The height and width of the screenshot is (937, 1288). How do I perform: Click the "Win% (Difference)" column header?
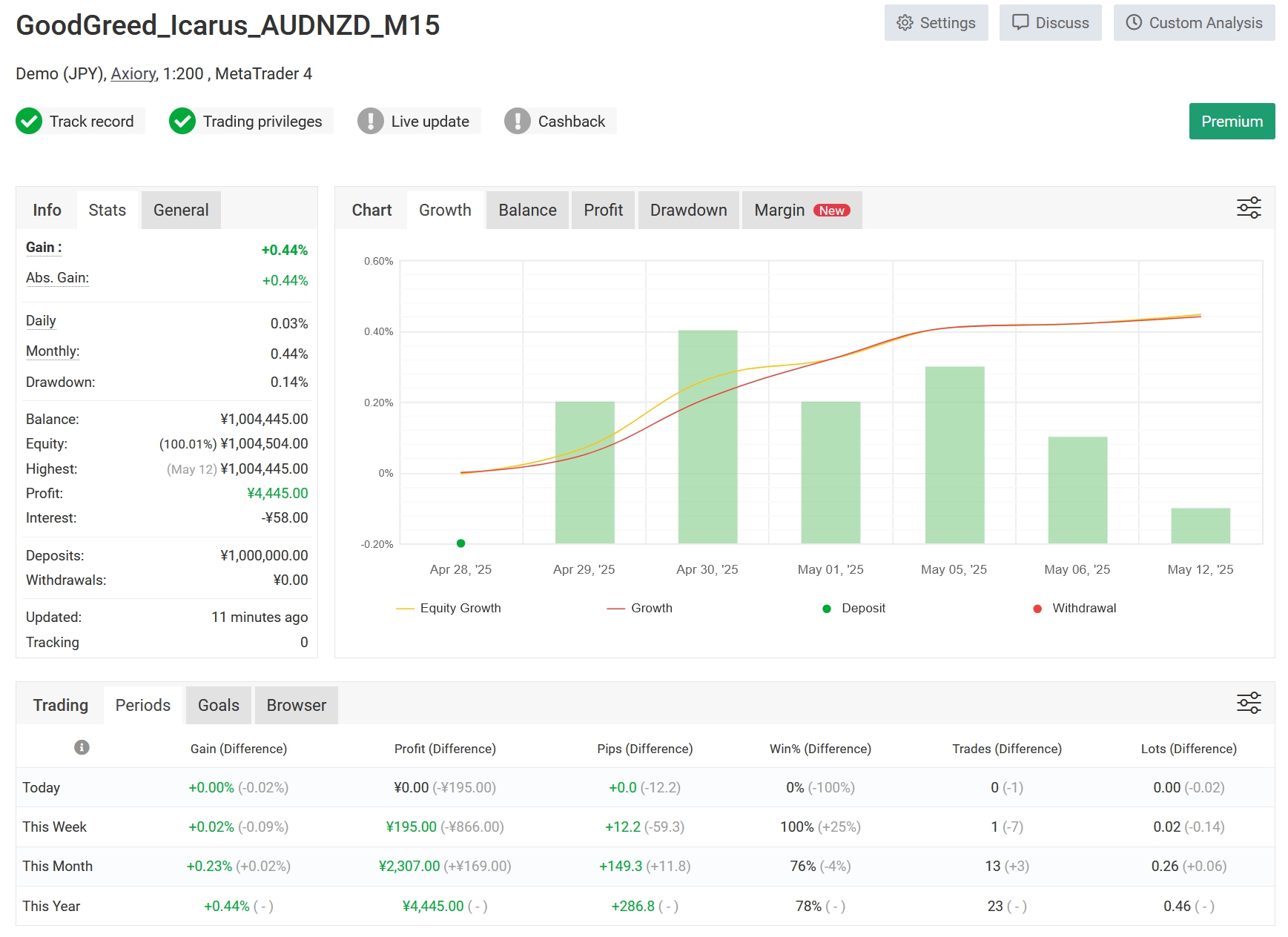pos(820,749)
